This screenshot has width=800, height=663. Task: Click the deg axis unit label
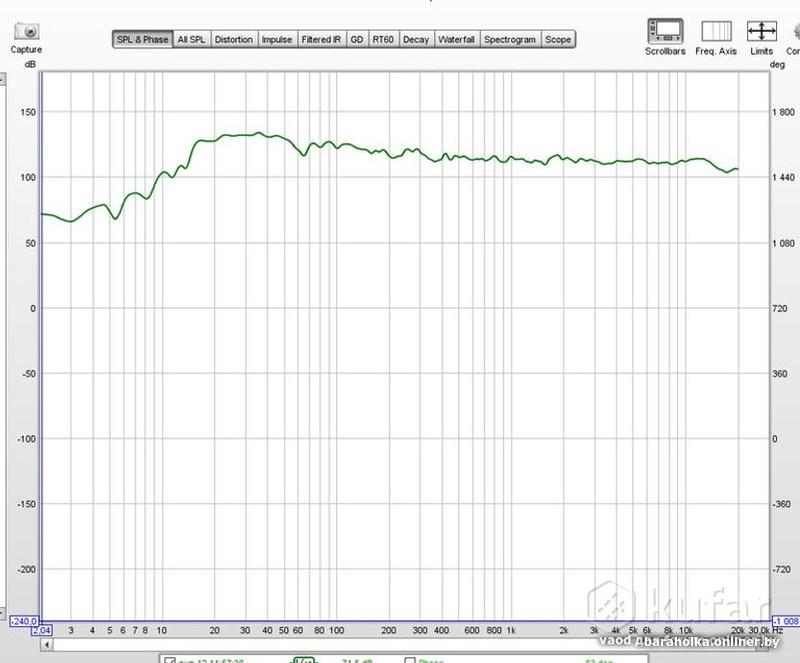point(777,64)
